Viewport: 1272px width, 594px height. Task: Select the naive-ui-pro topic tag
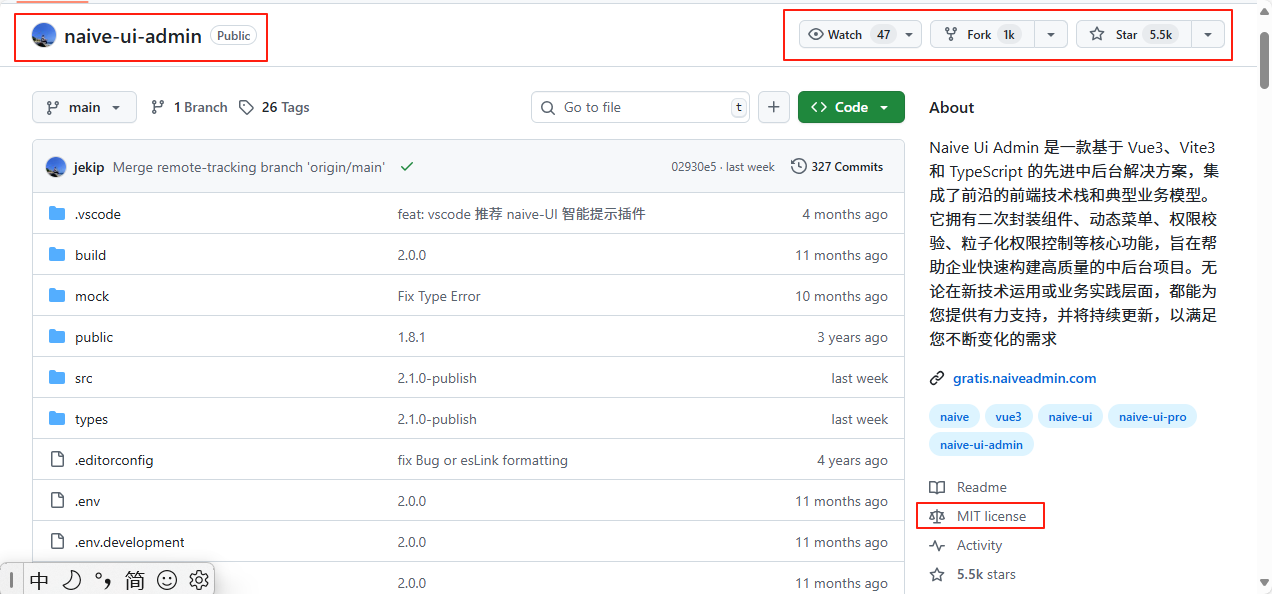1152,417
